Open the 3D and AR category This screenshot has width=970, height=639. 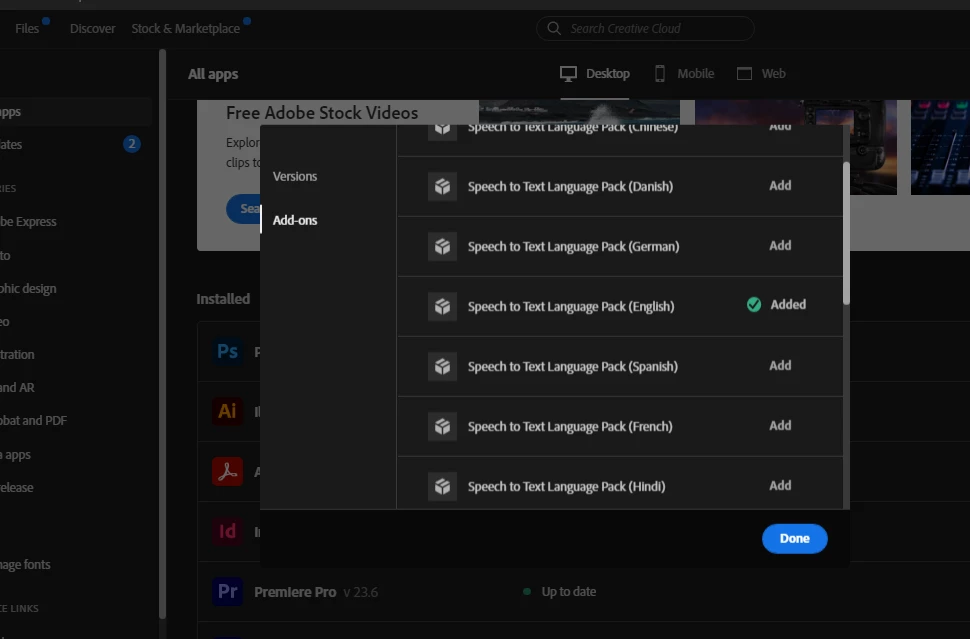[17, 387]
